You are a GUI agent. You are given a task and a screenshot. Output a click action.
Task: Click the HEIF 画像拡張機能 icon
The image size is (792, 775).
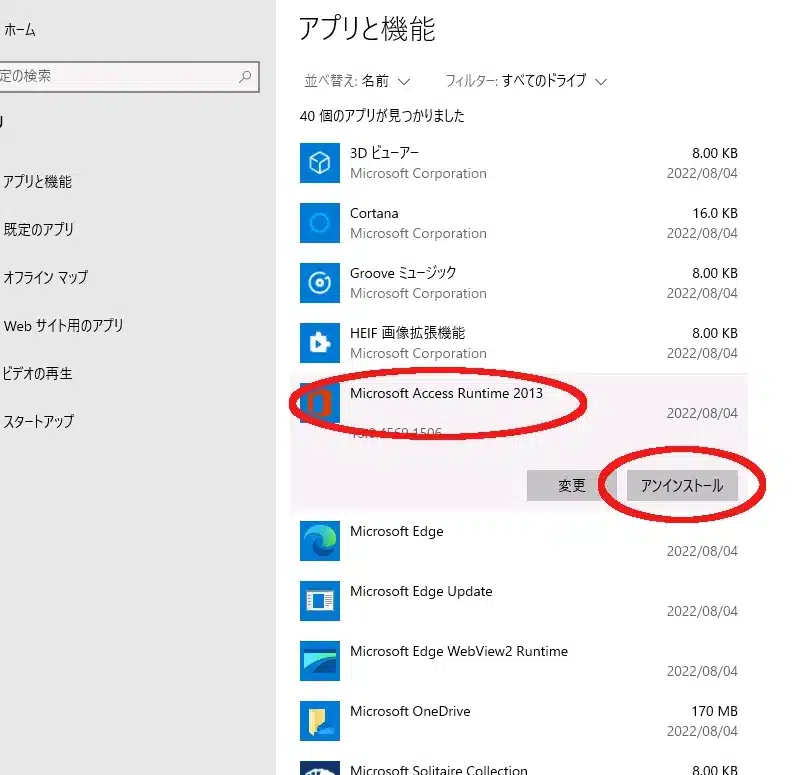coord(320,343)
